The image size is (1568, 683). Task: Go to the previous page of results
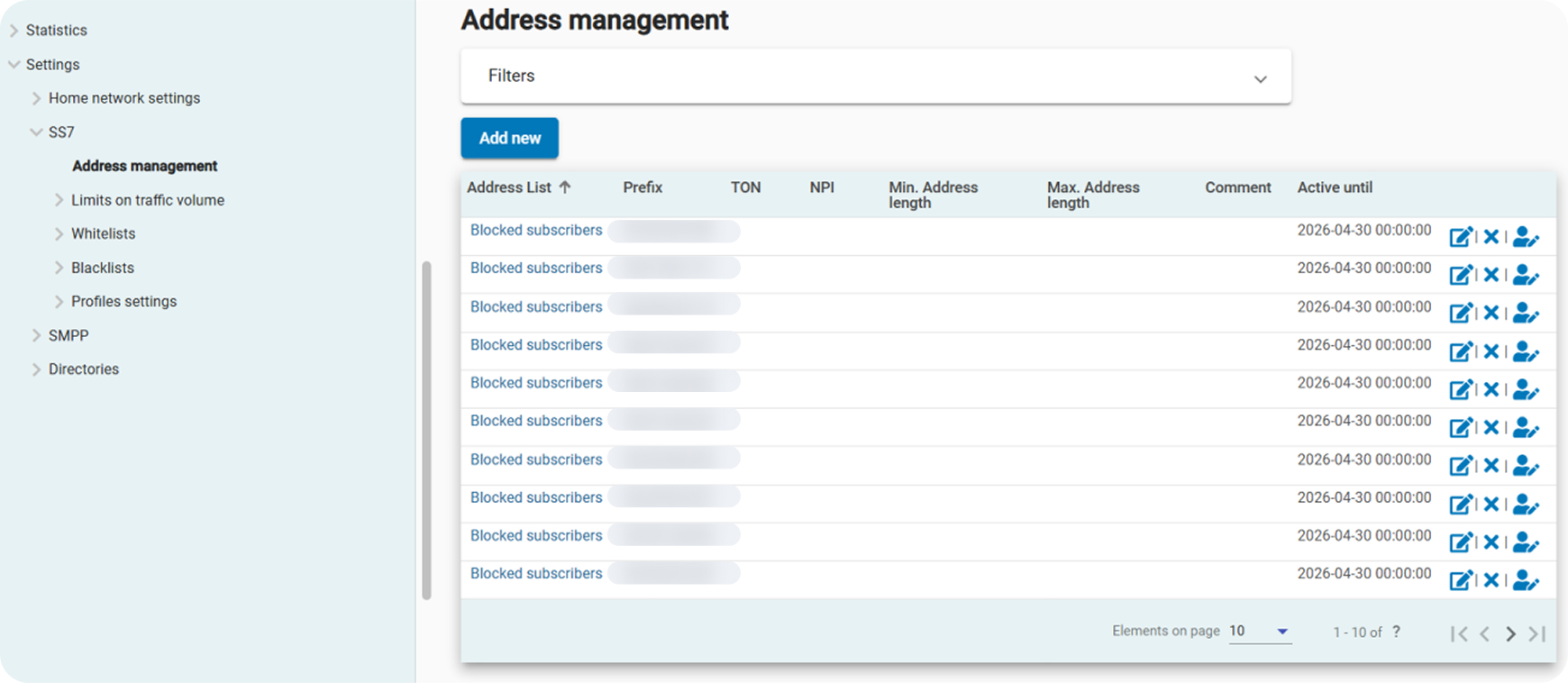(1485, 633)
